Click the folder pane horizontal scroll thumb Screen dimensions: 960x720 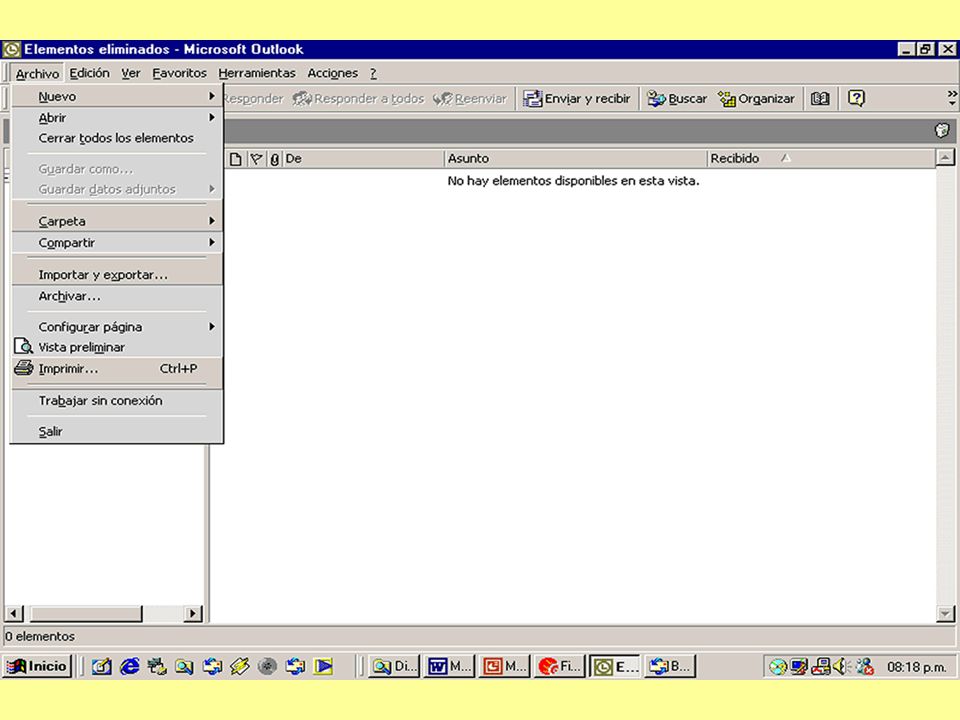pos(86,613)
